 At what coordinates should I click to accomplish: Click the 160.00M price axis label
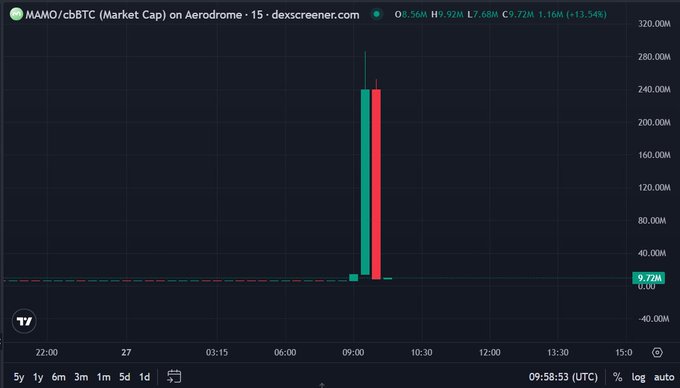click(x=654, y=155)
